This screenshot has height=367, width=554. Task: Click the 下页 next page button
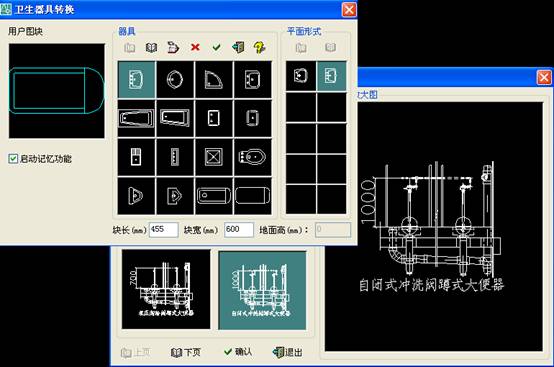tap(186, 352)
